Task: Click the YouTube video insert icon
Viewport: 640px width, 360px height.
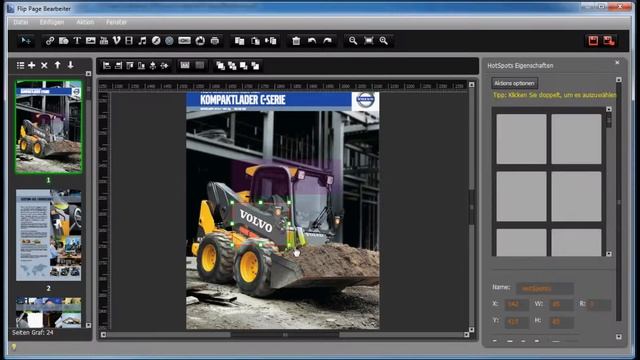Action: tap(104, 40)
